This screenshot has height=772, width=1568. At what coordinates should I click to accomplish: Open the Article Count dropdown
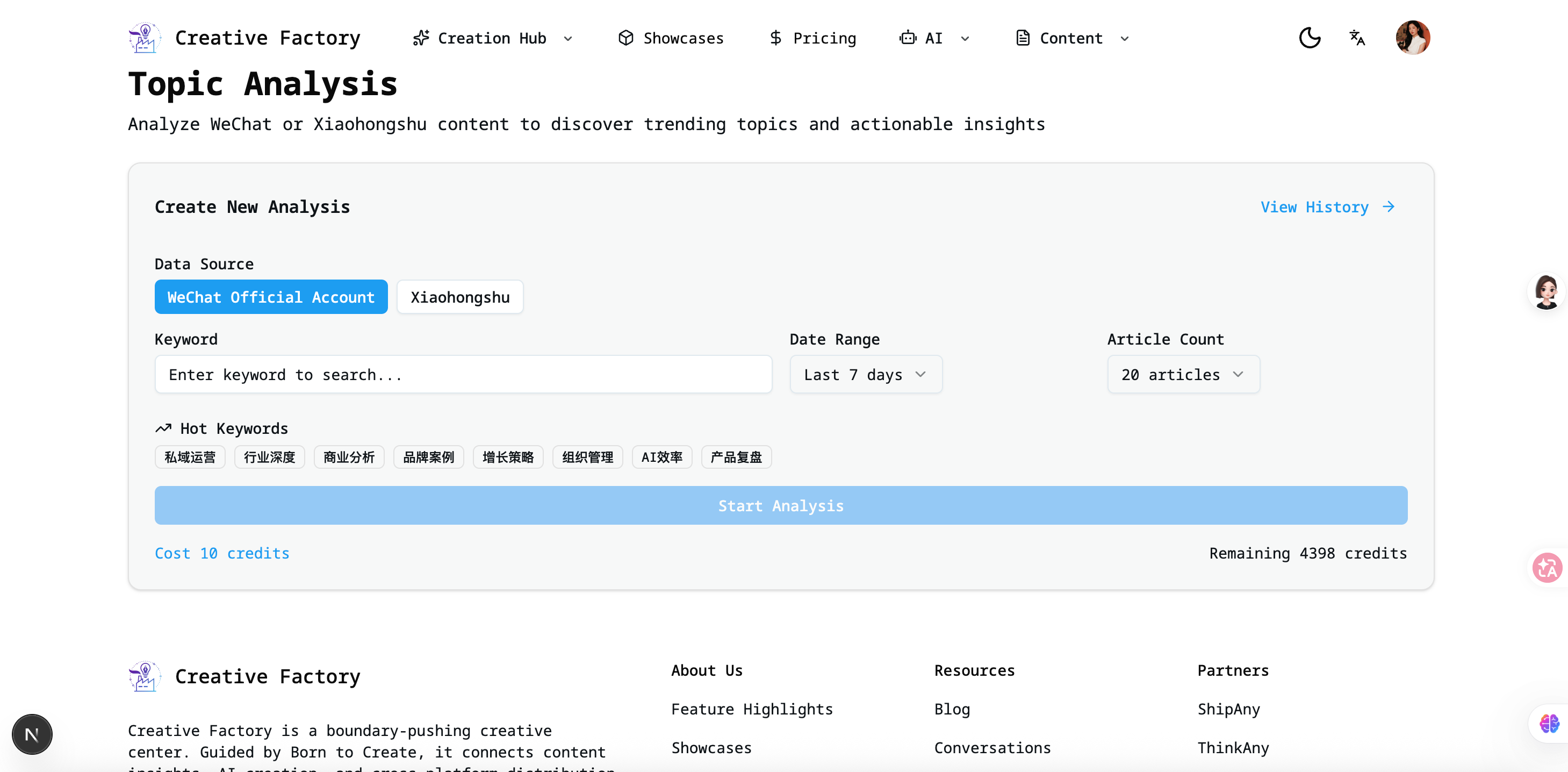click(x=1183, y=374)
